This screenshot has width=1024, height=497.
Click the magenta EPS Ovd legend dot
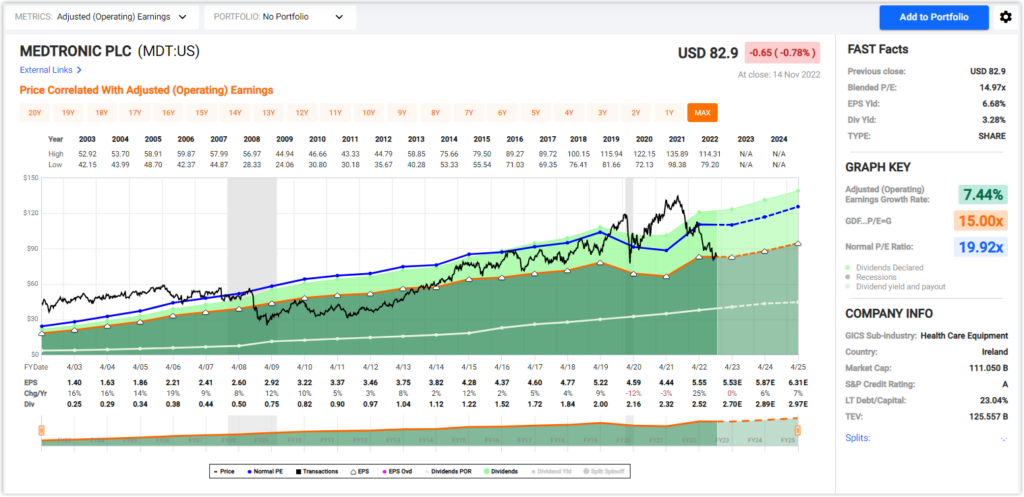tap(385, 471)
